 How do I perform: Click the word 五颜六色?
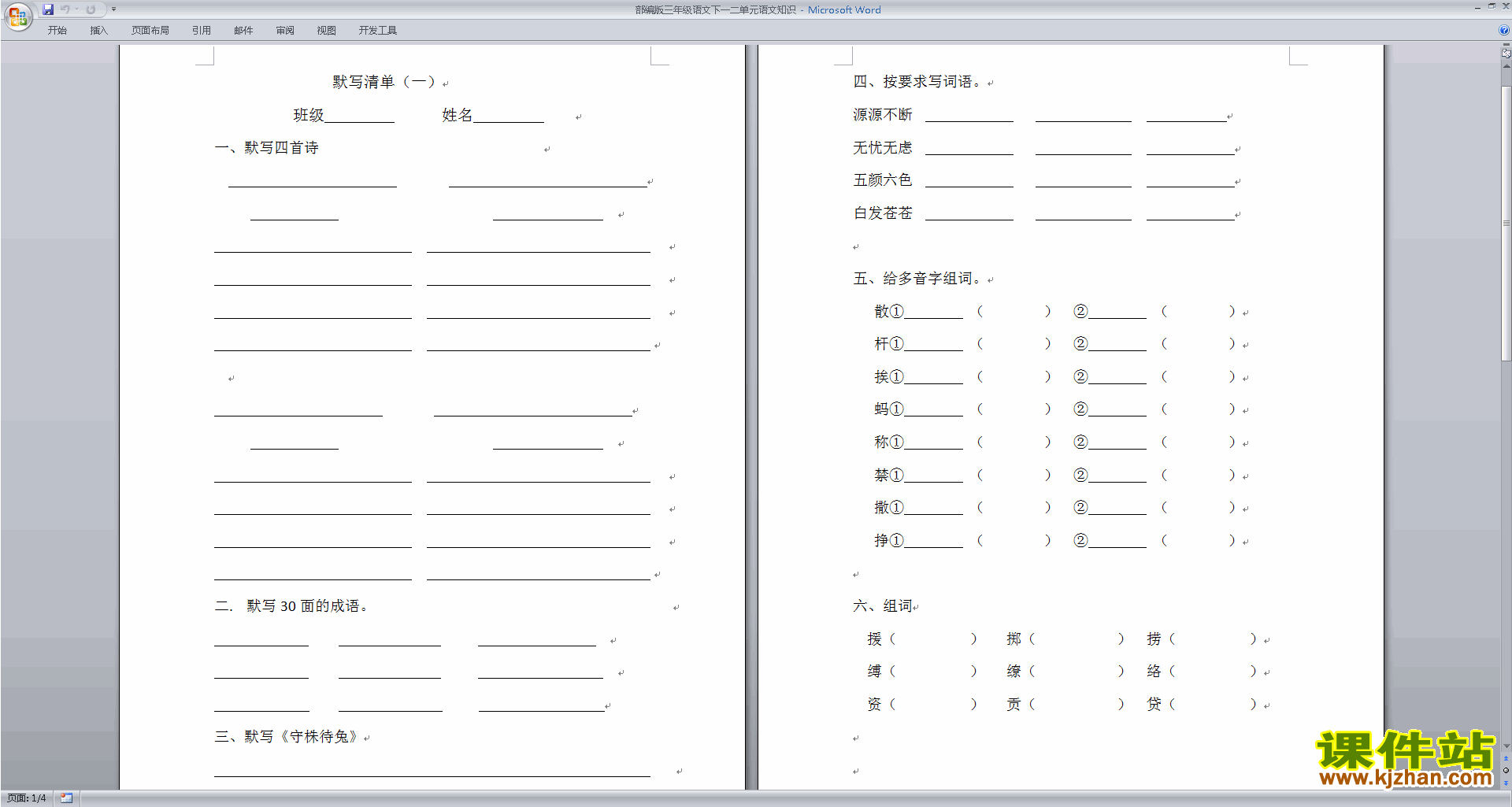pos(883,180)
